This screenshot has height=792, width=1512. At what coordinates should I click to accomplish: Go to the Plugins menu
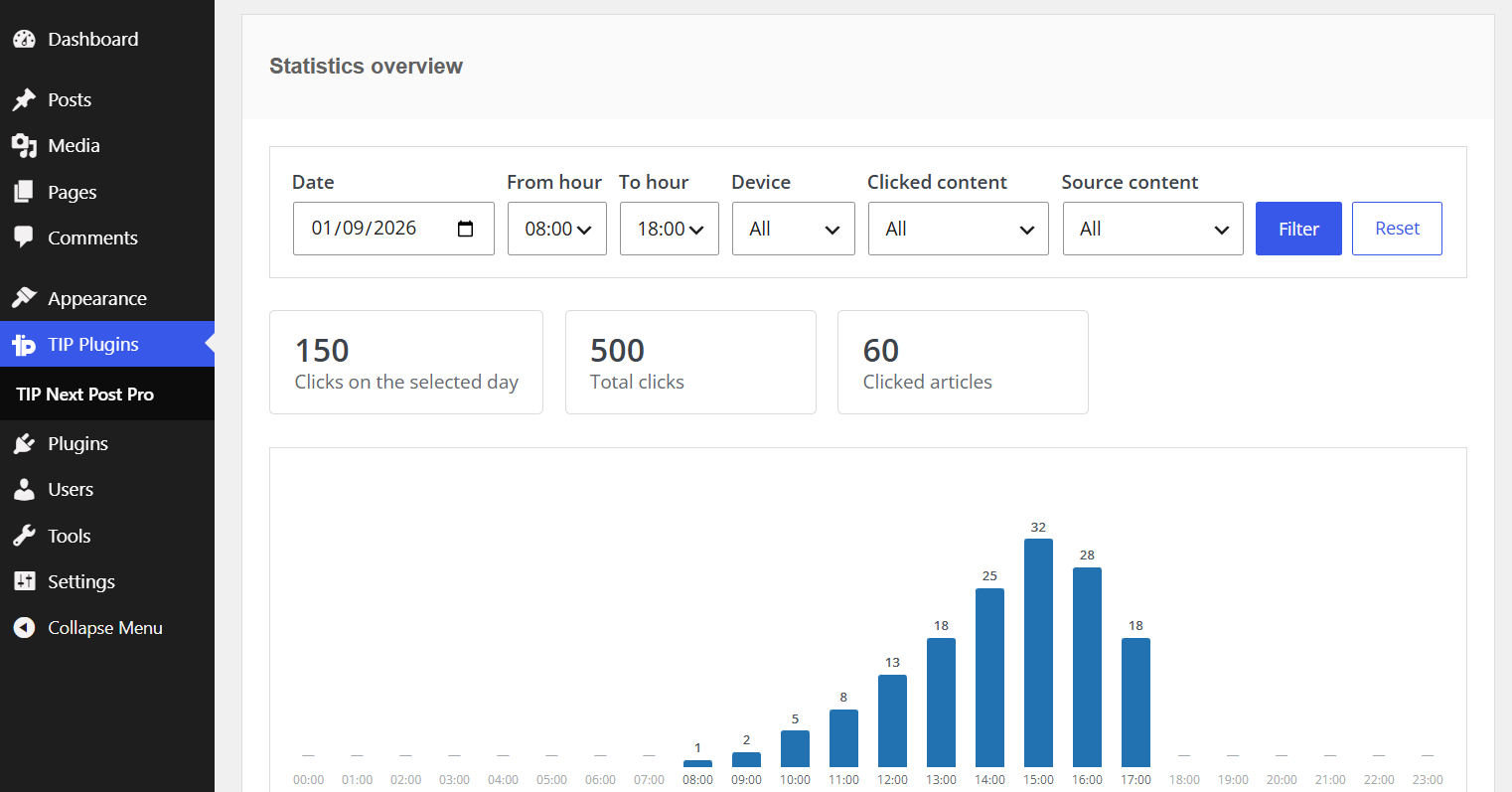107,443
